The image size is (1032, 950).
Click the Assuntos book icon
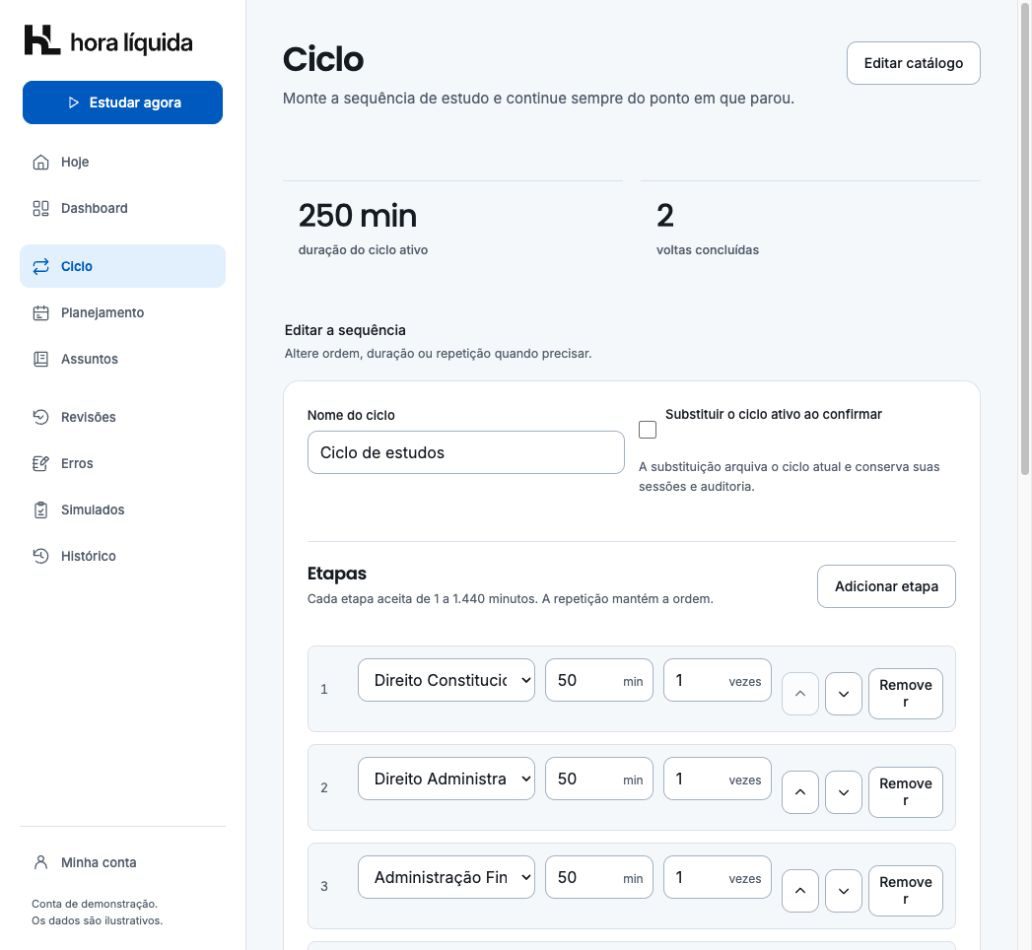(41, 359)
